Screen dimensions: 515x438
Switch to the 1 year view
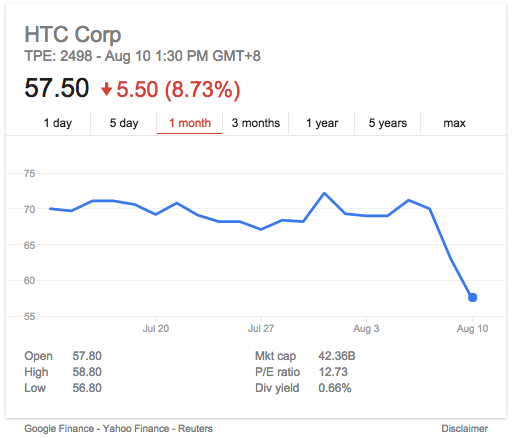pyautogui.click(x=322, y=123)
